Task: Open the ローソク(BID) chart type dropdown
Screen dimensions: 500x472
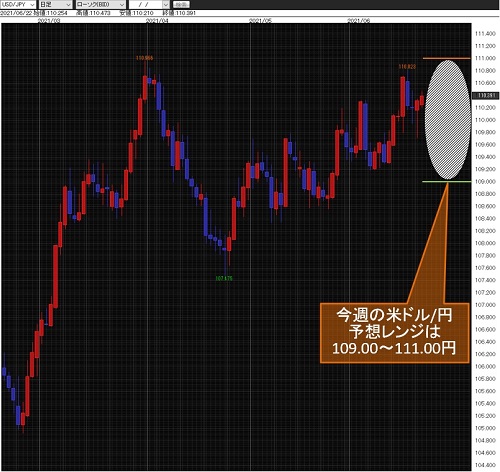Action: coord(100,4)
